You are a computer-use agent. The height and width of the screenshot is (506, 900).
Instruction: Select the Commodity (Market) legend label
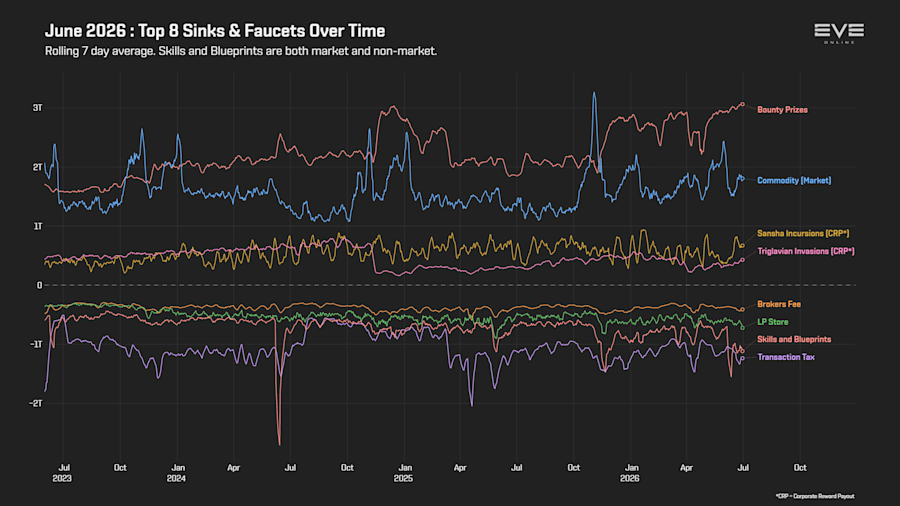pyautogui.click(x=794, y=181)
